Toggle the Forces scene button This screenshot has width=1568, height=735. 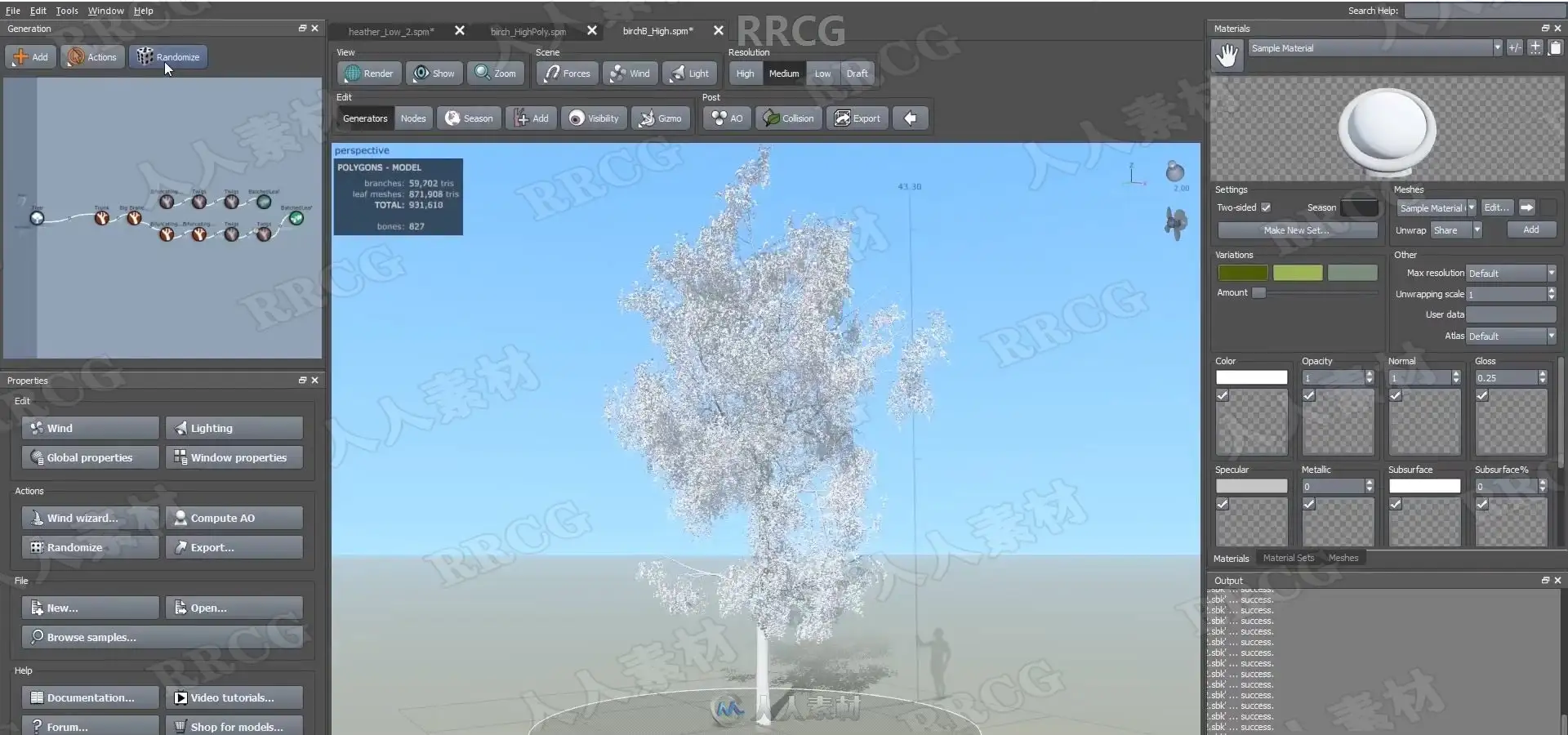[x=568, y=73]
